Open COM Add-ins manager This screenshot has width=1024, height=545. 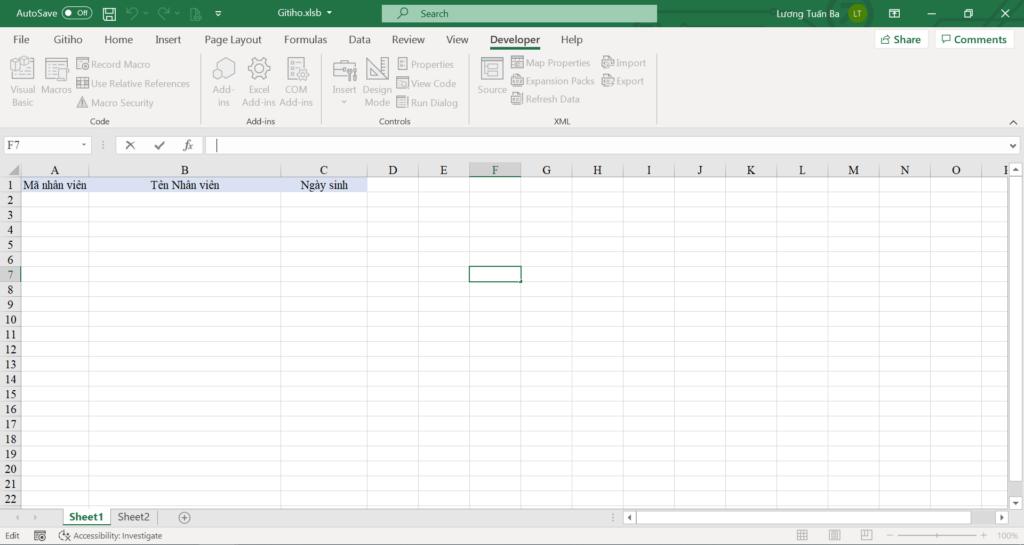296,81
